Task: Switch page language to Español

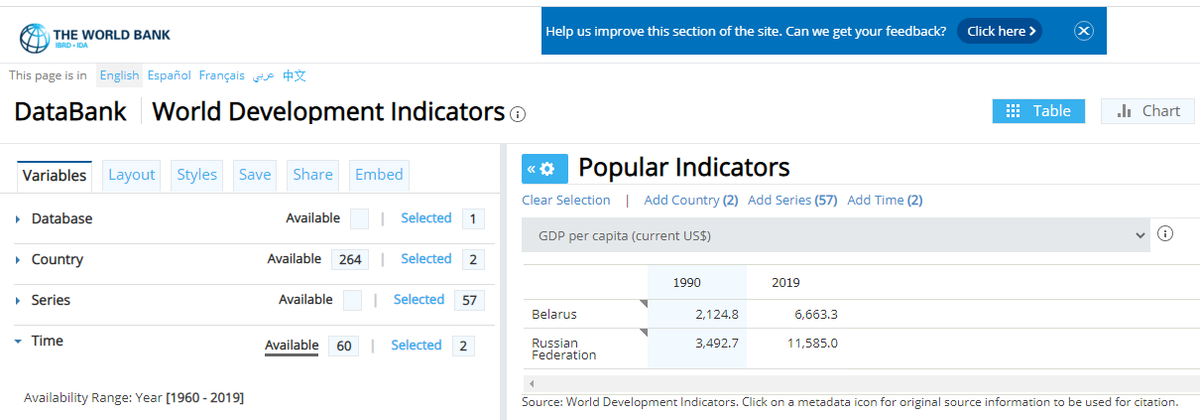Action: [169, 76]
